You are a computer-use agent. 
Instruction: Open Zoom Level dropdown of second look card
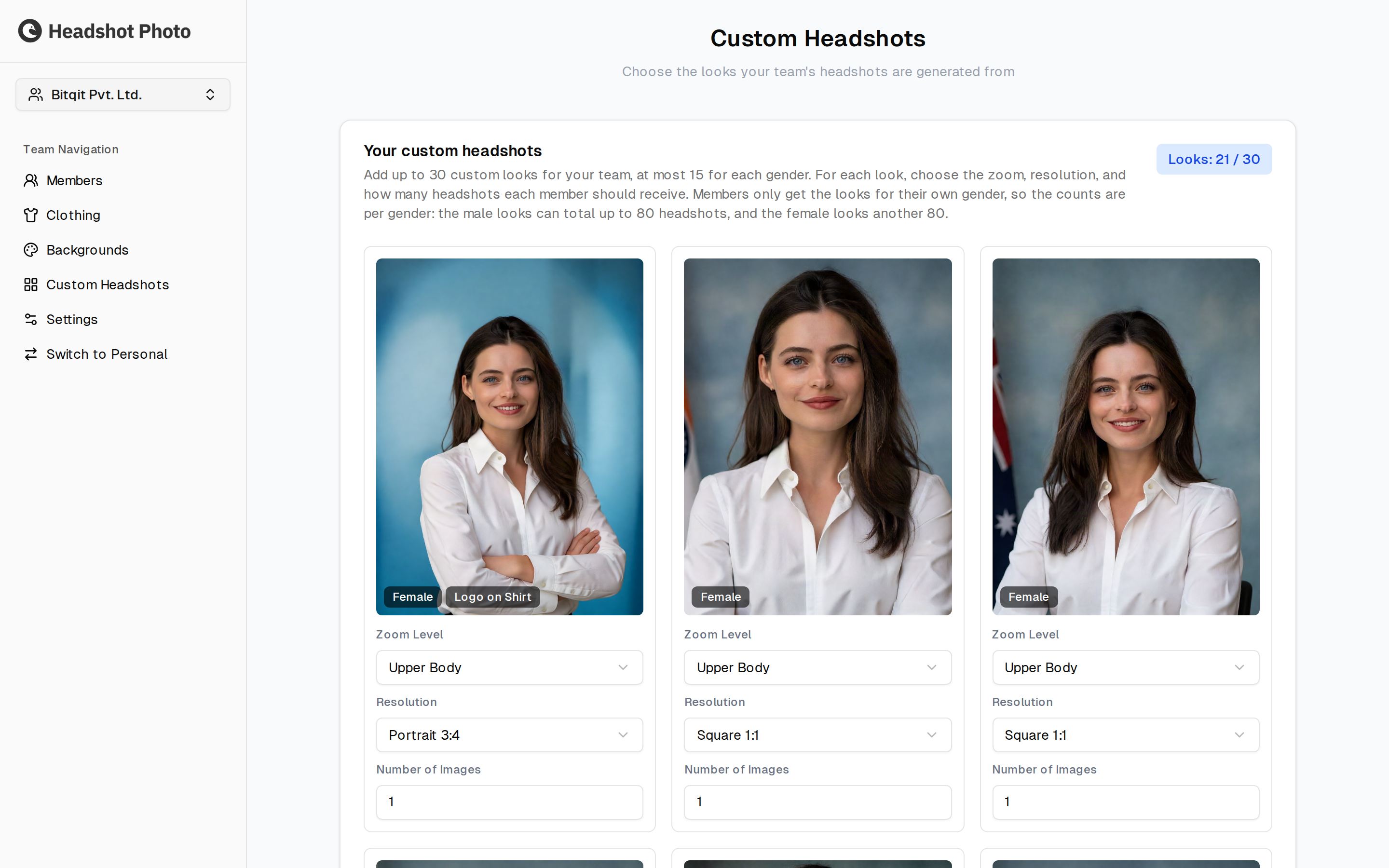(x=817, y=667)
